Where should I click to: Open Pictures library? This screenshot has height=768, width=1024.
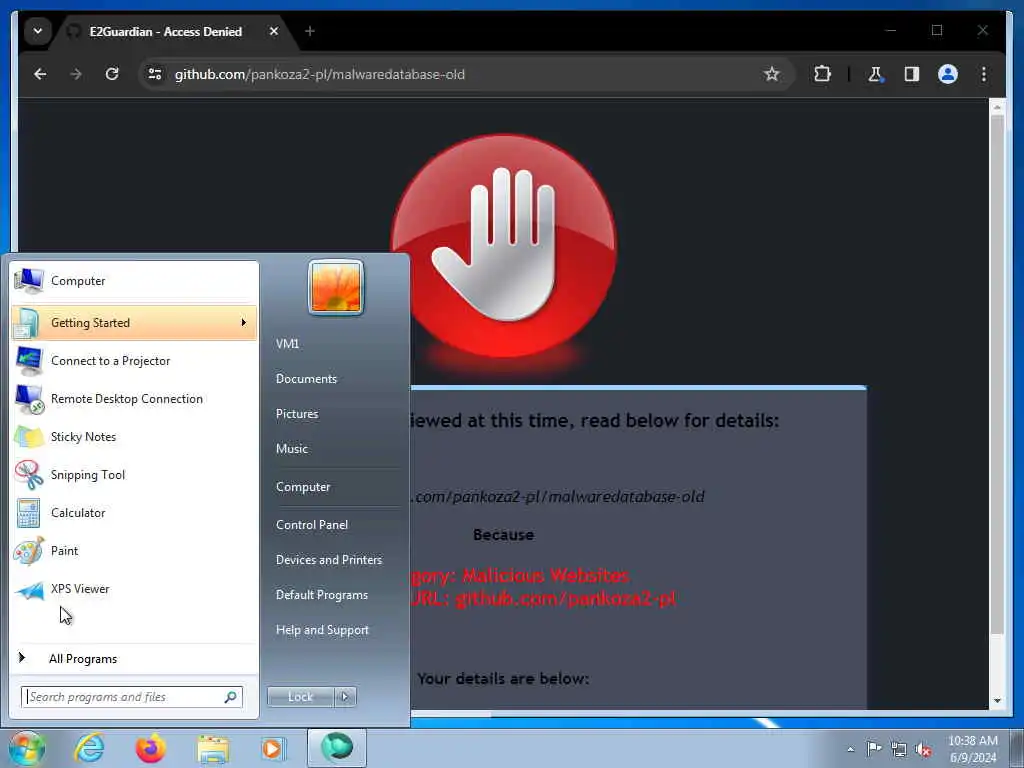pos(297,414)
